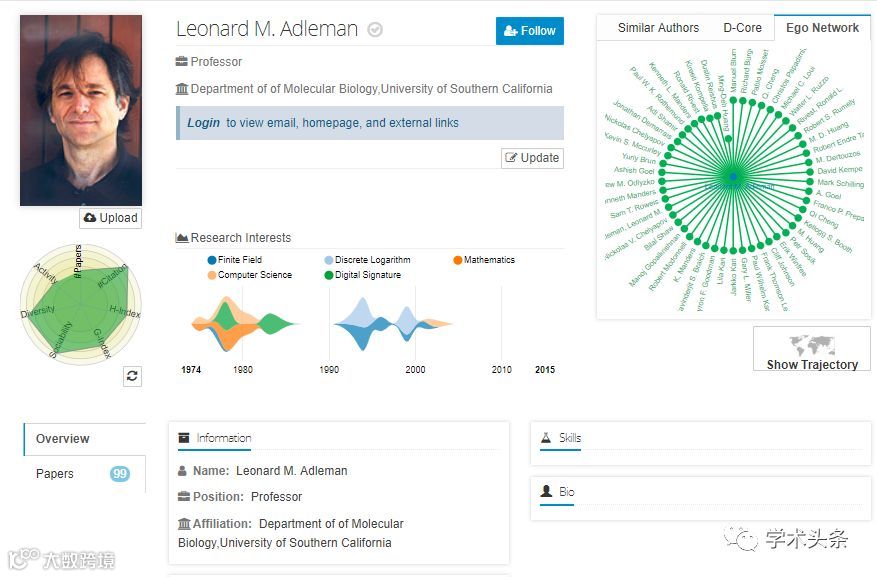Click the verified checkmark beside Leonard M. Adleman

coord(375,30)
